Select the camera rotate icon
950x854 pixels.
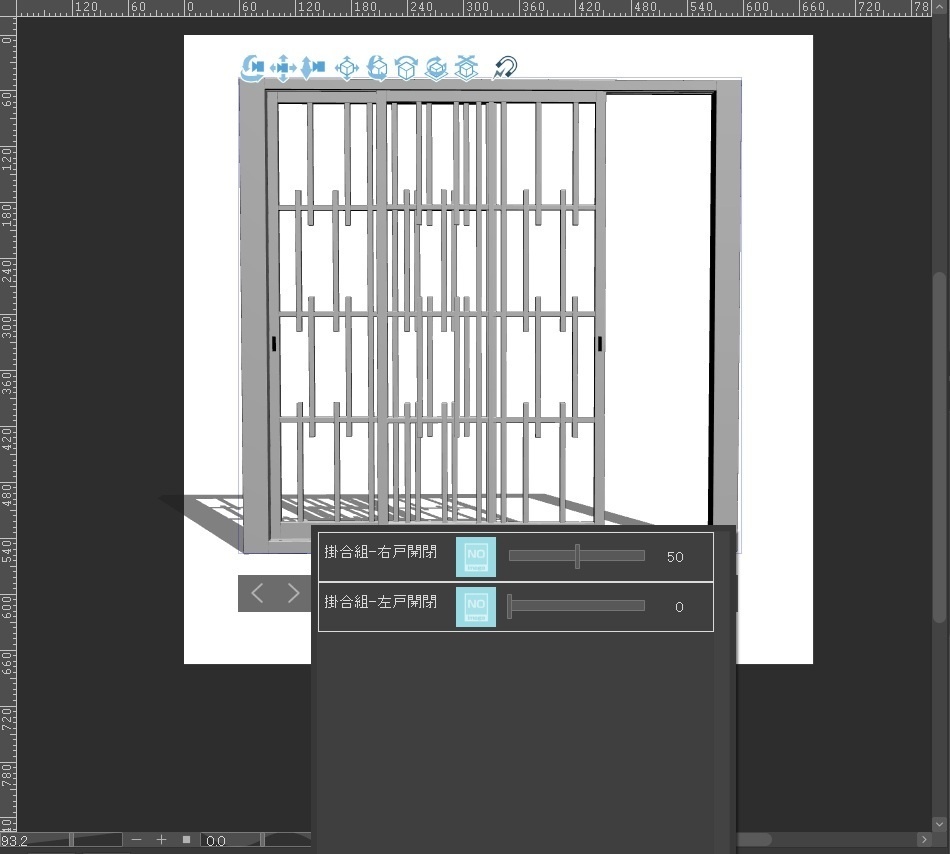click(252, 67)
